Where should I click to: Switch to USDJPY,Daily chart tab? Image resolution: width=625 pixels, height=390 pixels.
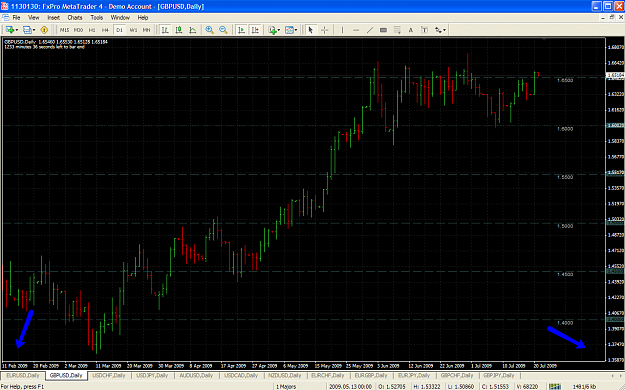152,376
